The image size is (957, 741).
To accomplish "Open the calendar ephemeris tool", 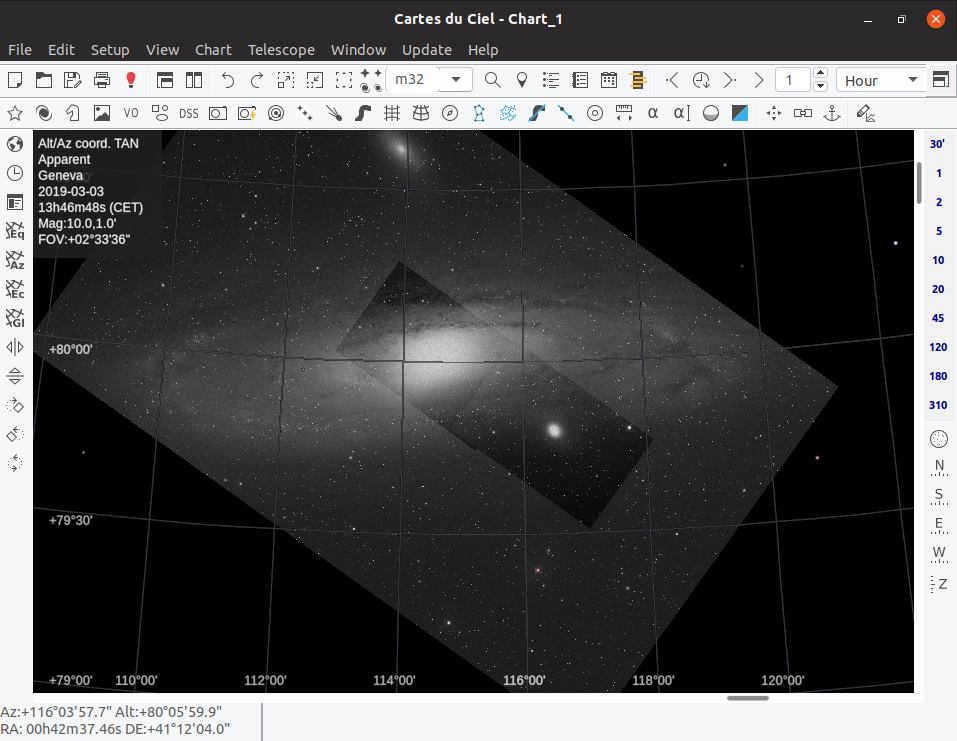I will tap(609, 80).
